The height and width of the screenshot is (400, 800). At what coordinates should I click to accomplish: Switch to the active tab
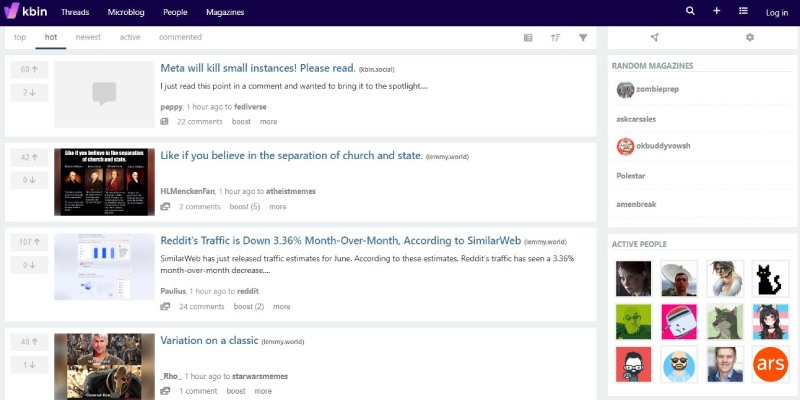pyautogui.click(x=130, y=37)
